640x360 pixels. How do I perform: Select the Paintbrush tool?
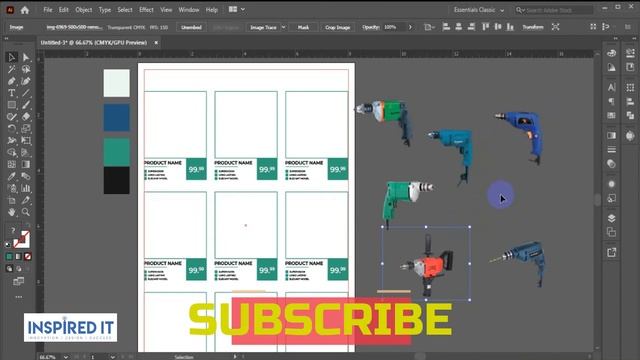pyautogui.click(x=26, y=104)
